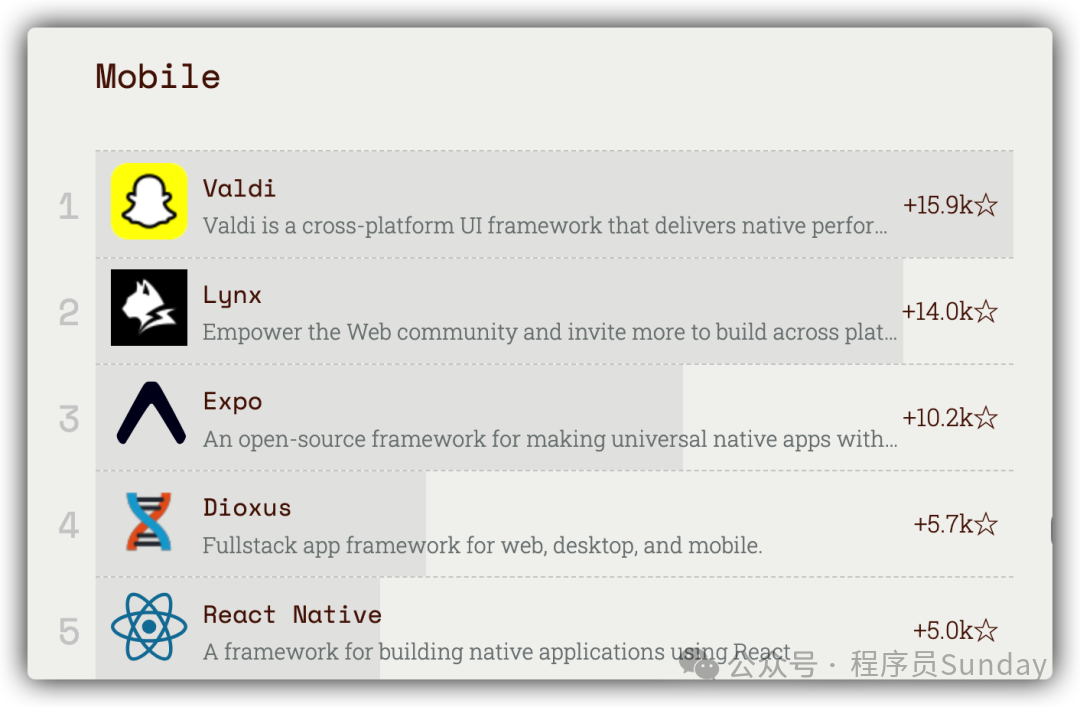Open the React Native project title
This screenshot has width=1080, height=707.
click(292, 614)
